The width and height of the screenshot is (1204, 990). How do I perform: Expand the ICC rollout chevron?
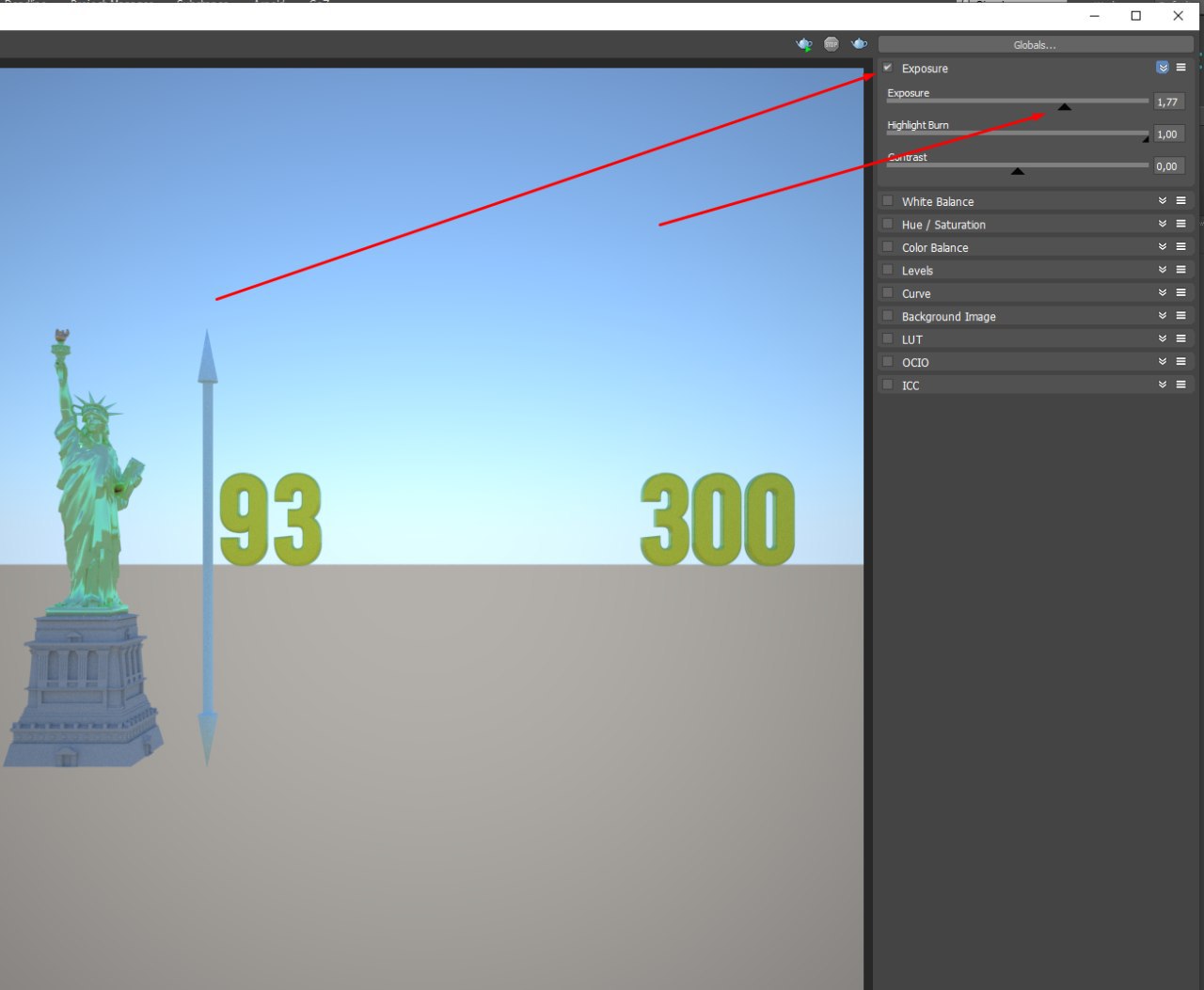(x=1163, y=385)
